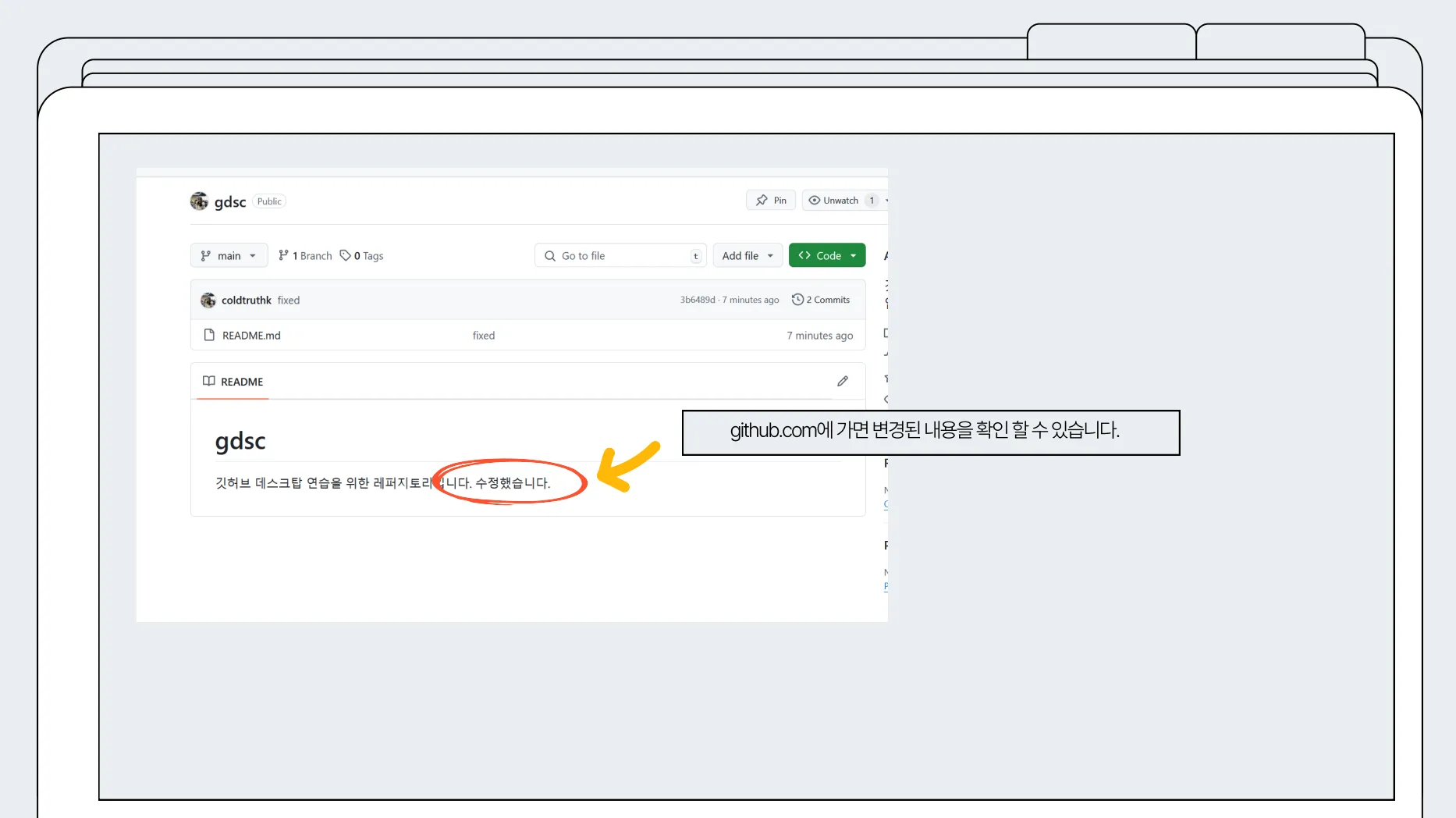The width and height of the screenshot is (1456, 818).
Task: Click the Go to file magnifier icon
Action: pos(550,256)
